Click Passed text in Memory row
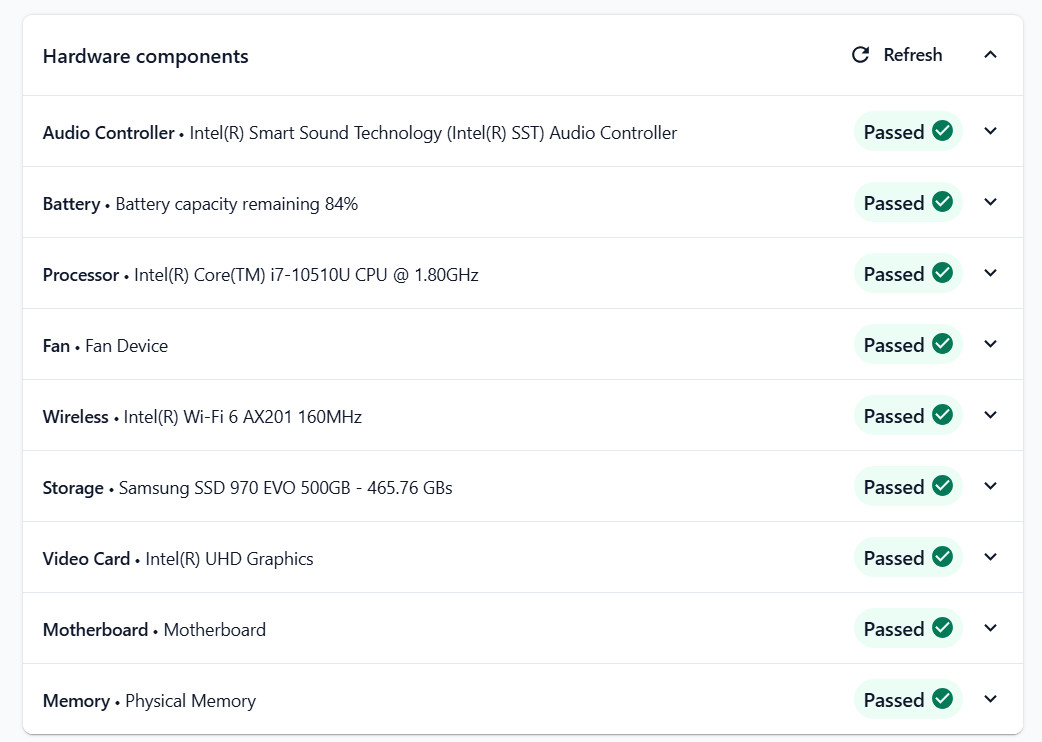This screenshot has height=742, width=1042. [x=894, y=701]
